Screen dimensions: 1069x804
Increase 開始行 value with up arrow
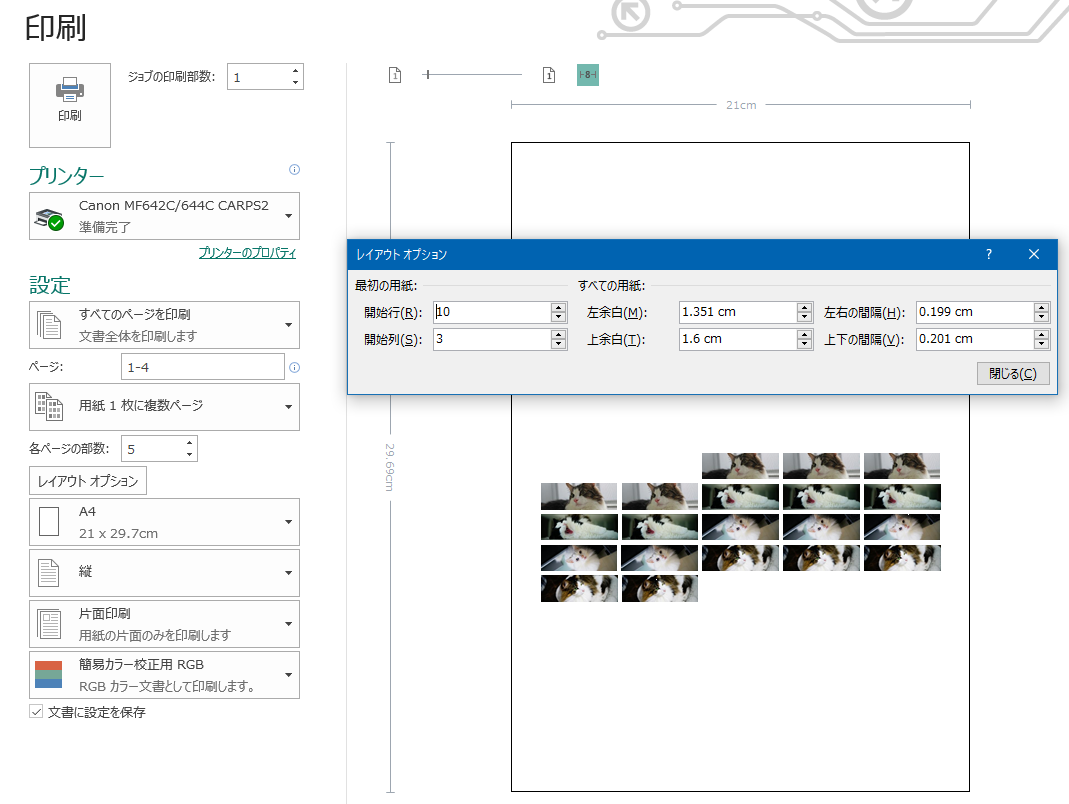[558, 308]
